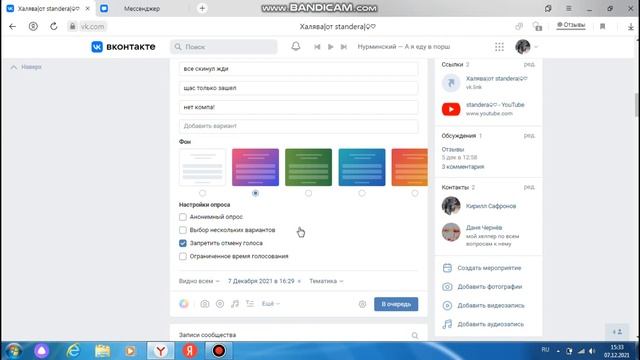
Task: Open 'Тематика' topic dropdown
Action: [x=326, y=281]
